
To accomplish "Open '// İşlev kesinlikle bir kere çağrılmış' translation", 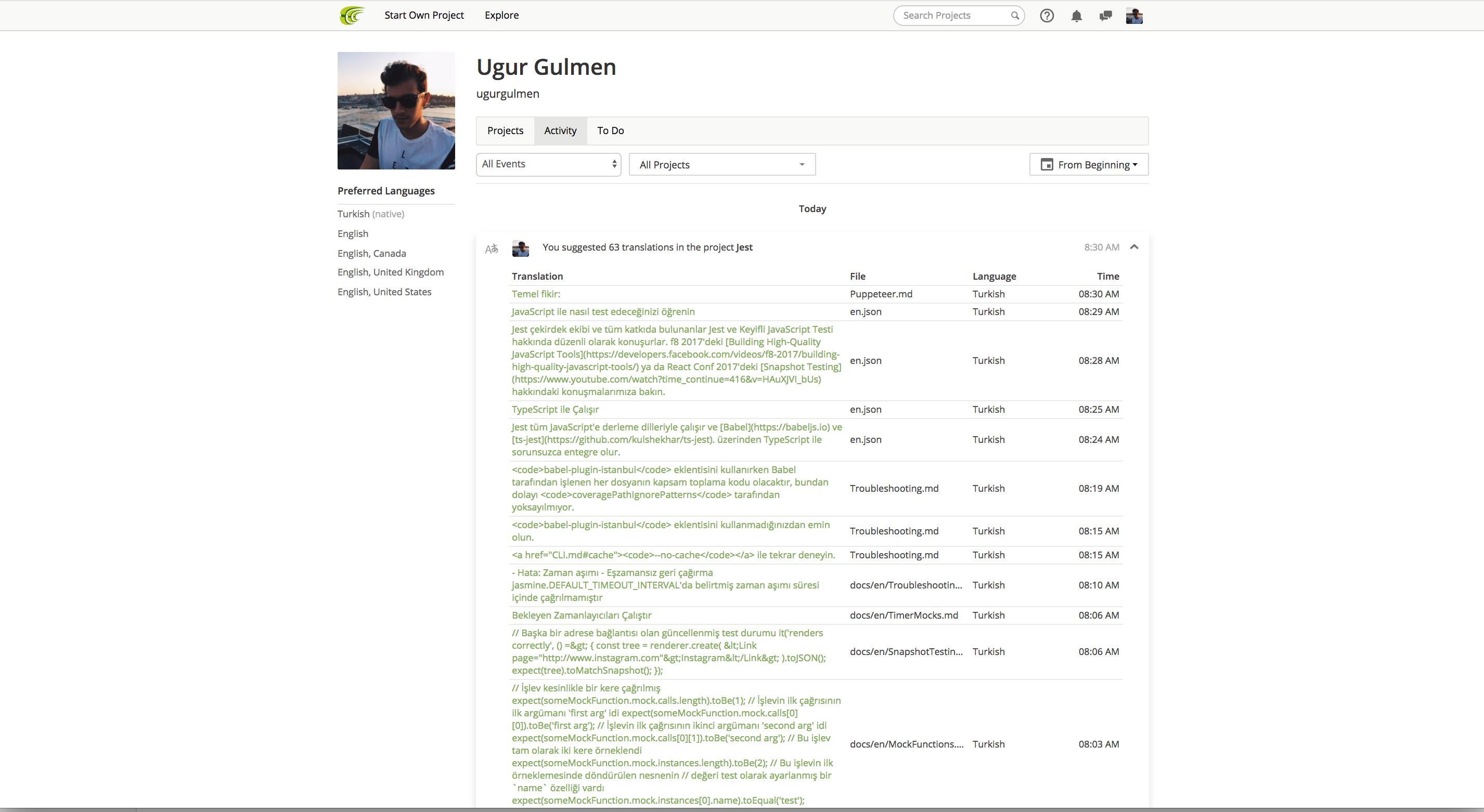I will [676, 744].
